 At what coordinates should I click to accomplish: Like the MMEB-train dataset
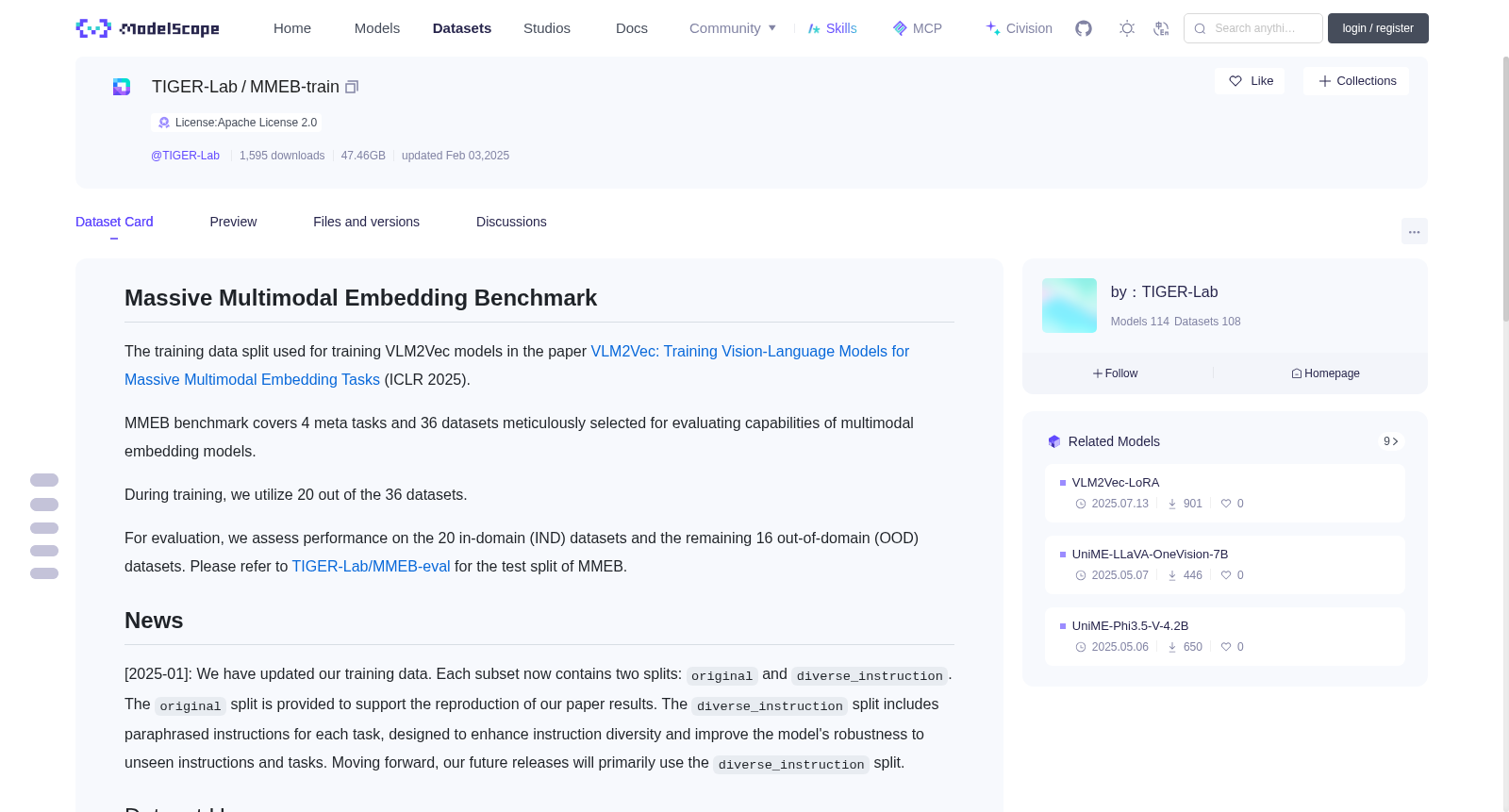(x=1250, y=81)
